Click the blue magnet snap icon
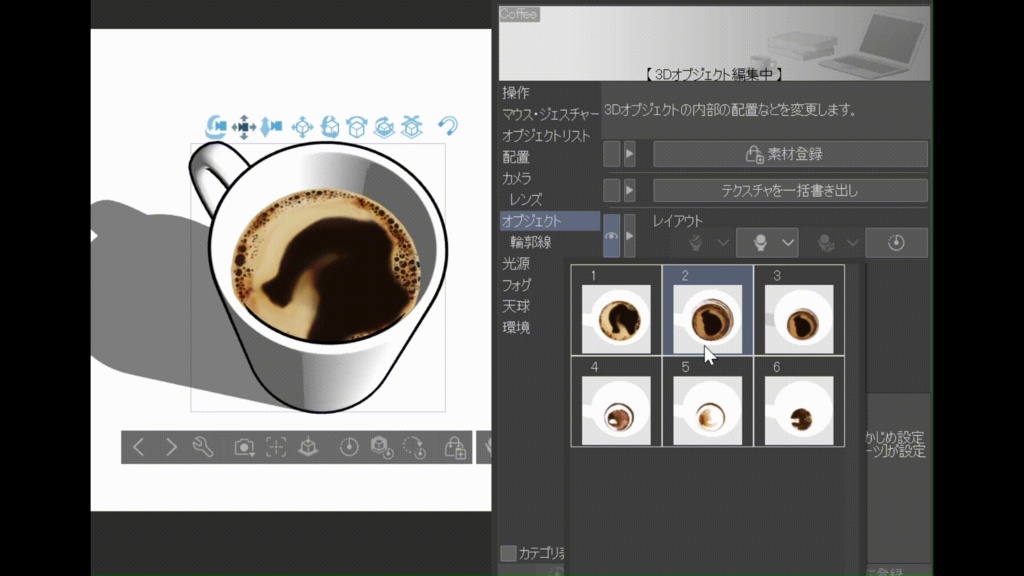The image size is (1024, 576). pyautogui.click(x=448, y=125)
